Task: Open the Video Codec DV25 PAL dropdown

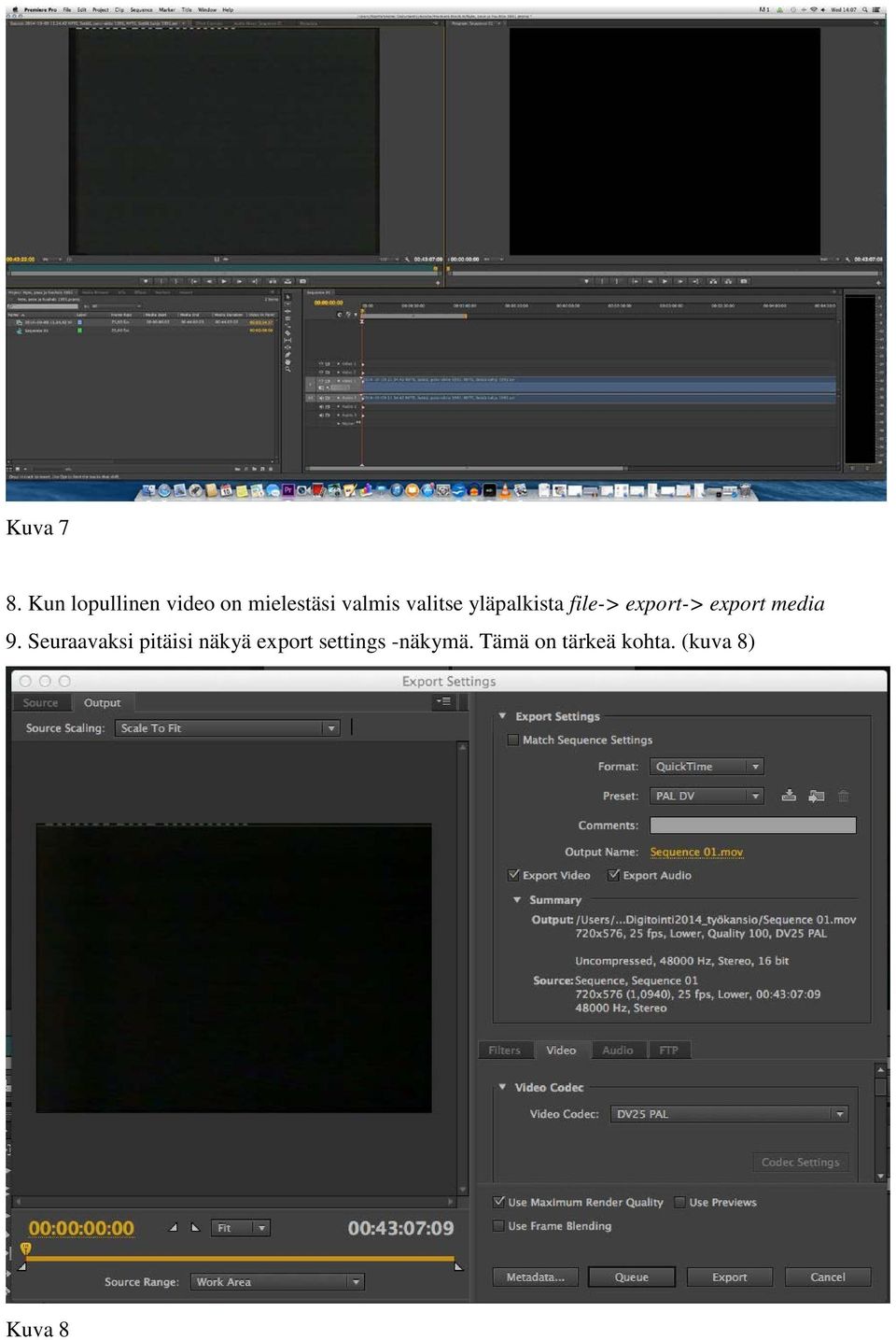Action: pos(729,1114)
